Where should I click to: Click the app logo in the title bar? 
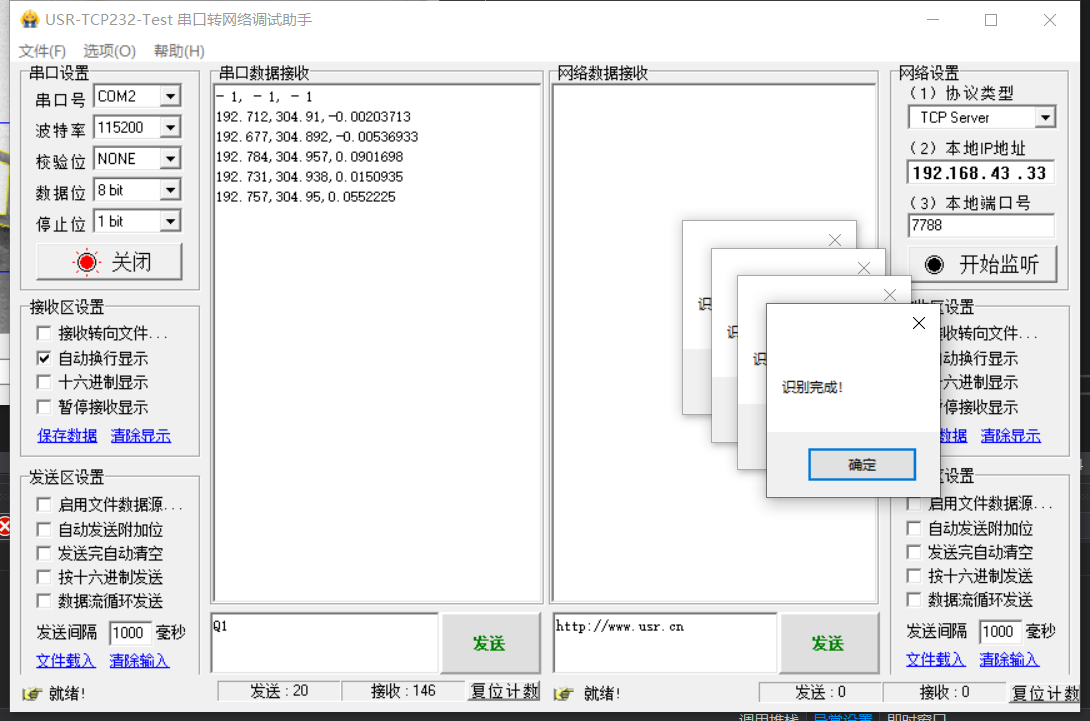[x=29, y=19]
